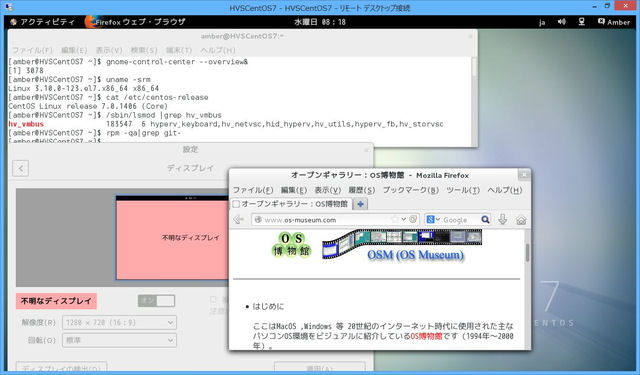Click the settings back arrow button

point(20,168)
